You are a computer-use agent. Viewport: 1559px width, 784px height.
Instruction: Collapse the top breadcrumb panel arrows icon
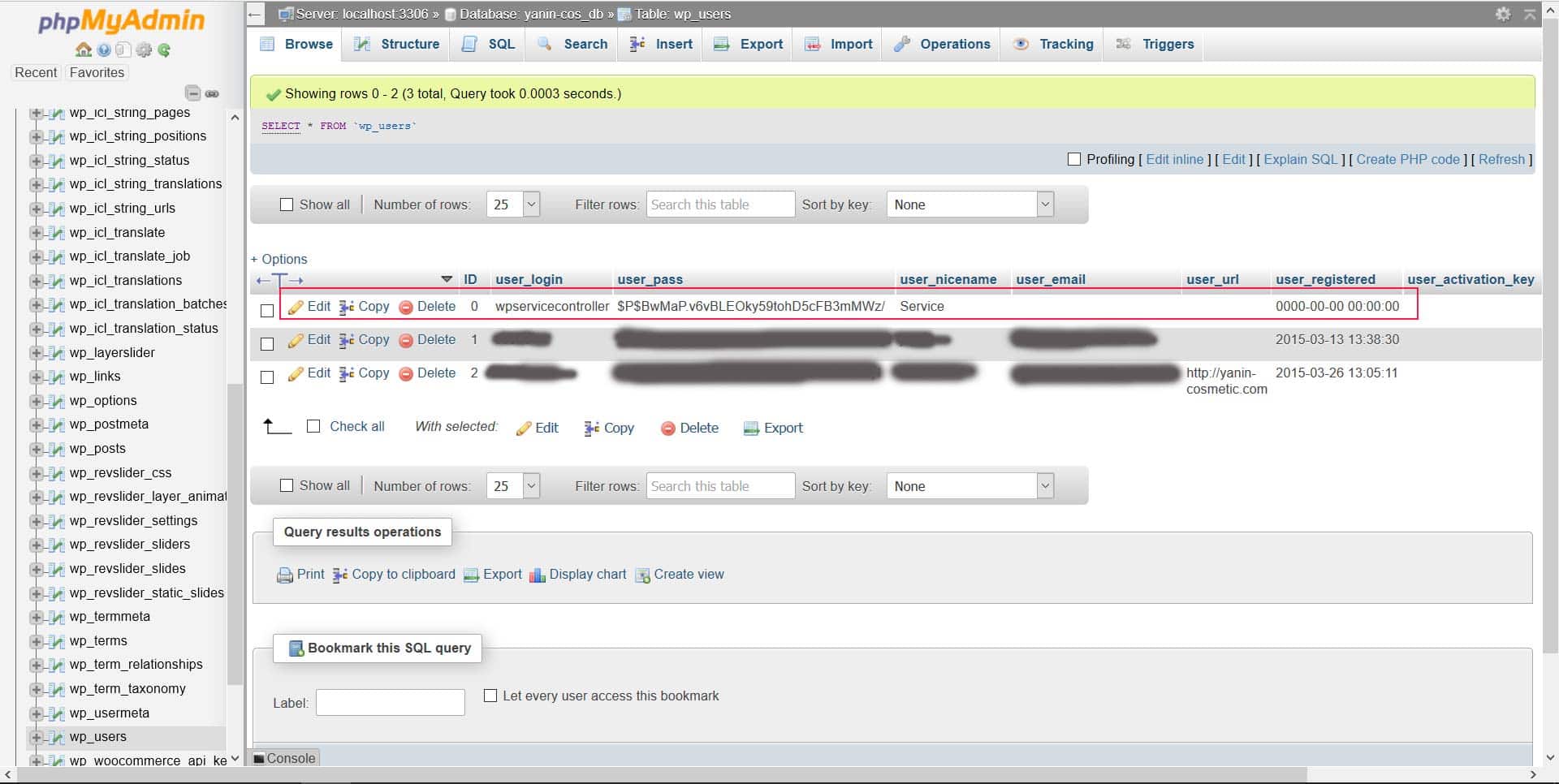point(1530,14)
